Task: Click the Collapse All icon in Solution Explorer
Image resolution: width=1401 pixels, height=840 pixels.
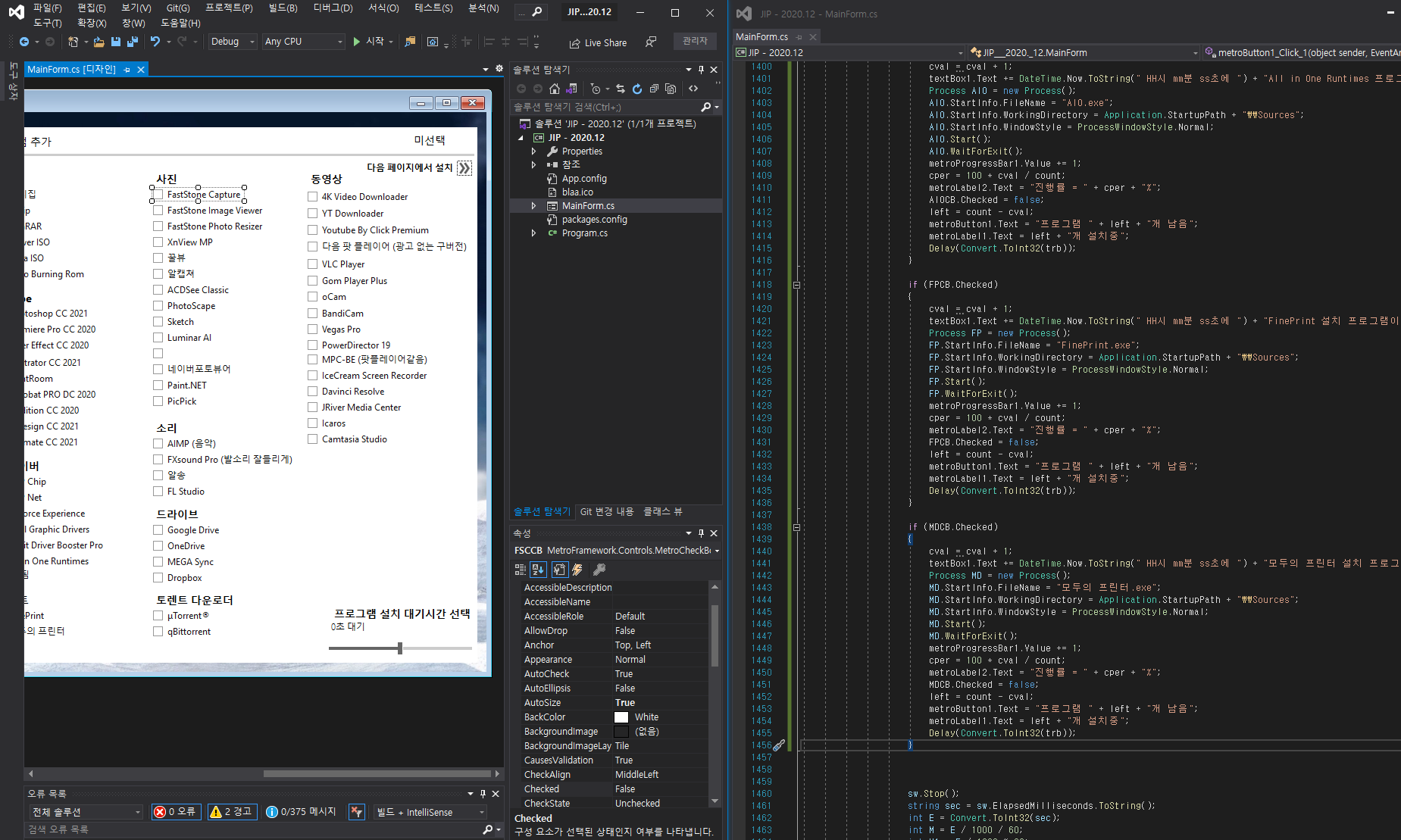Action: (654, 89)
